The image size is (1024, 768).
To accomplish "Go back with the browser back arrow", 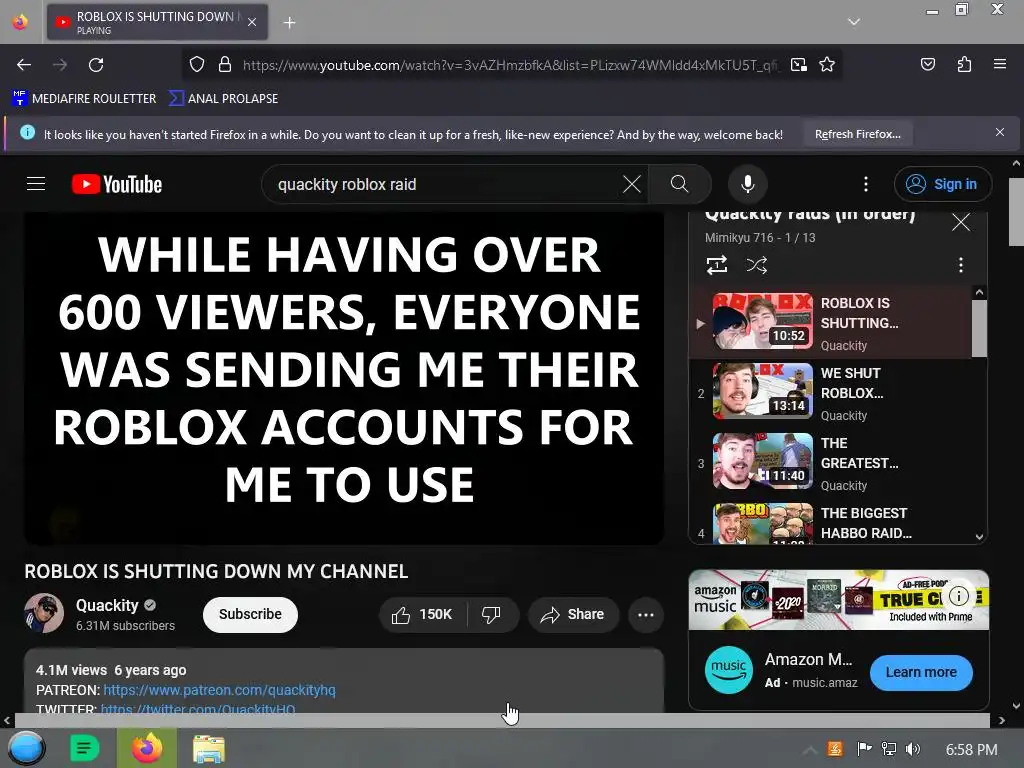I will (24, 65).
